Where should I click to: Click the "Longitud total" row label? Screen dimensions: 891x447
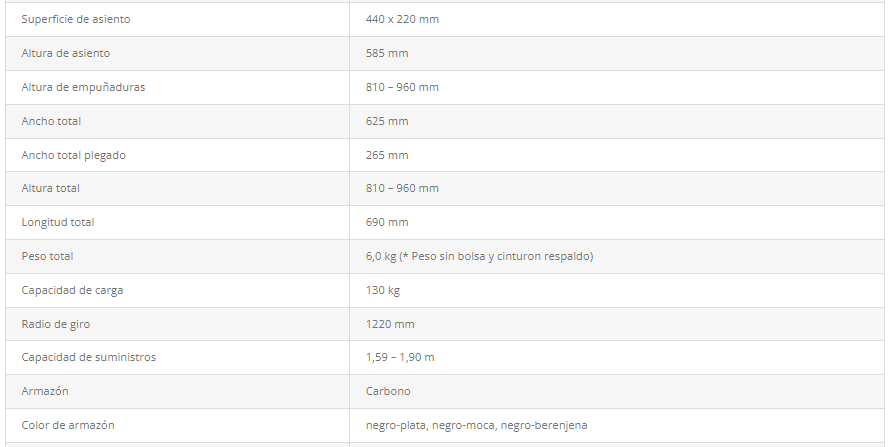pos(58,222)
